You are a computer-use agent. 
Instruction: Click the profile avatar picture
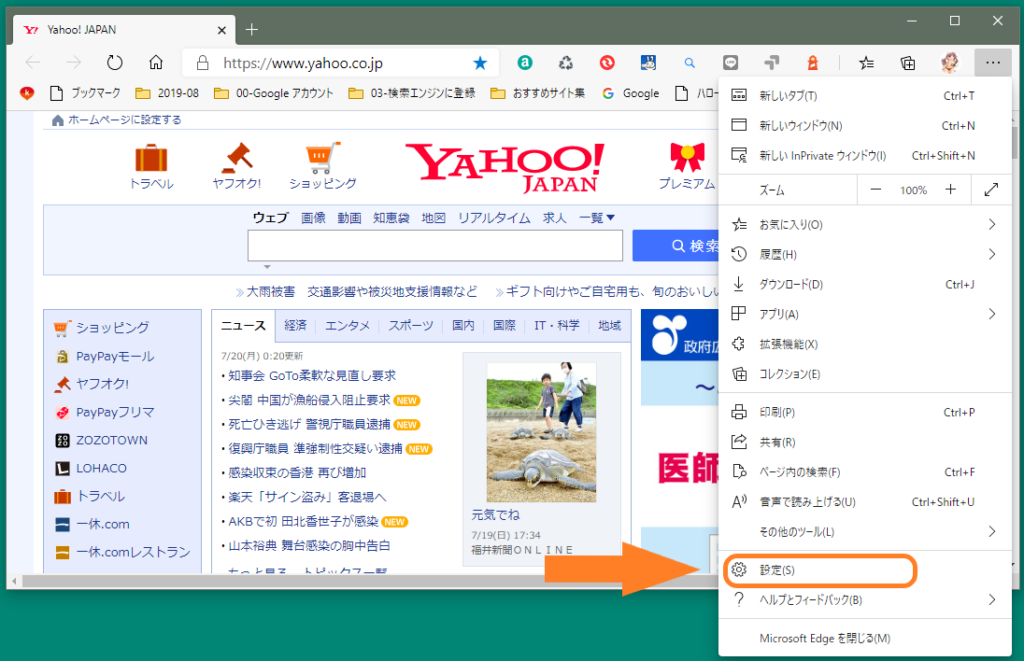click(x=950, y=62)
